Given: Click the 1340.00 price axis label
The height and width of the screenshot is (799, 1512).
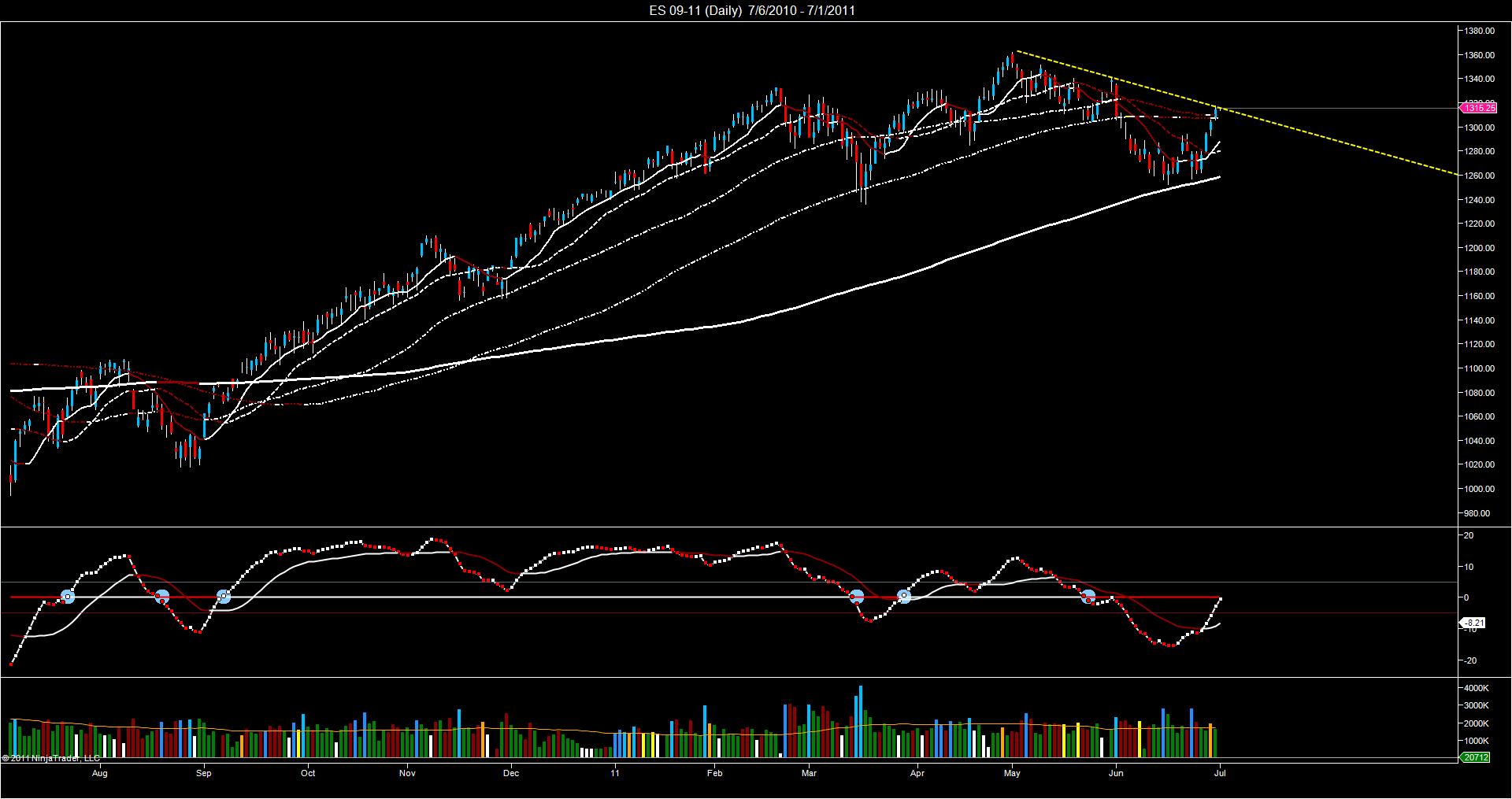Looking at the screenshot, I should [x=1478, y=79].
